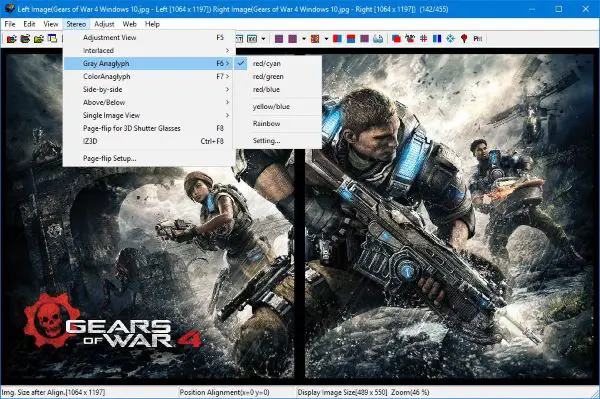Click the yellow folder open toolbar icon
The image size is (600, 399).
(39, 39)
